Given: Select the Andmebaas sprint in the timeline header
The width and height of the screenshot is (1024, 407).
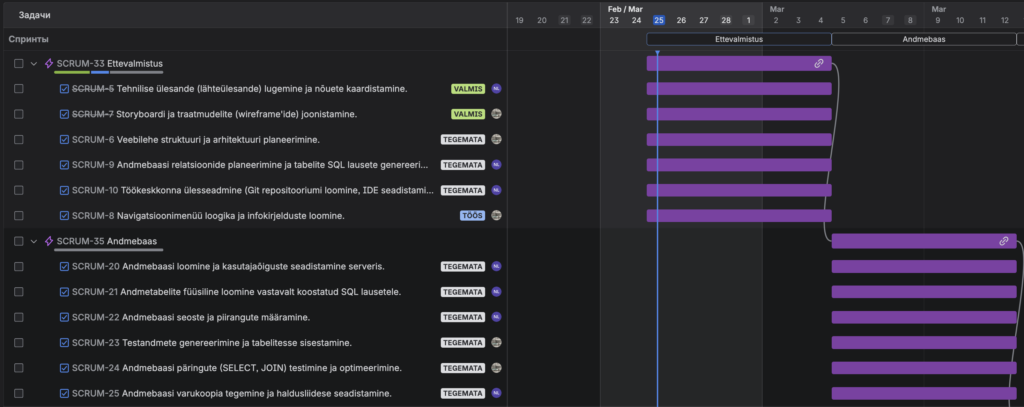Looking at the screenshot, I should [x=923, y=39].
